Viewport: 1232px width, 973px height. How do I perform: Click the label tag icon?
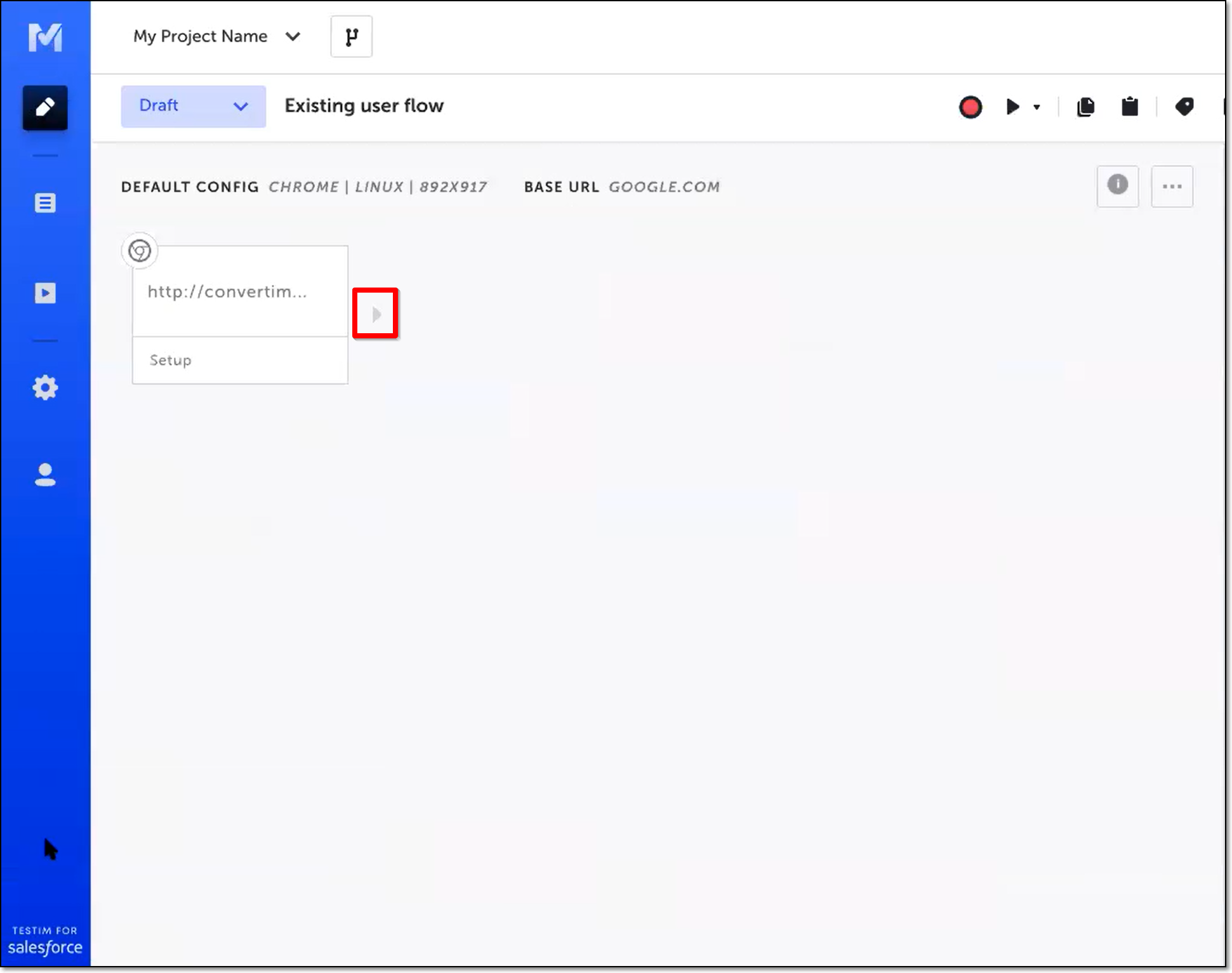point(1184,106)
